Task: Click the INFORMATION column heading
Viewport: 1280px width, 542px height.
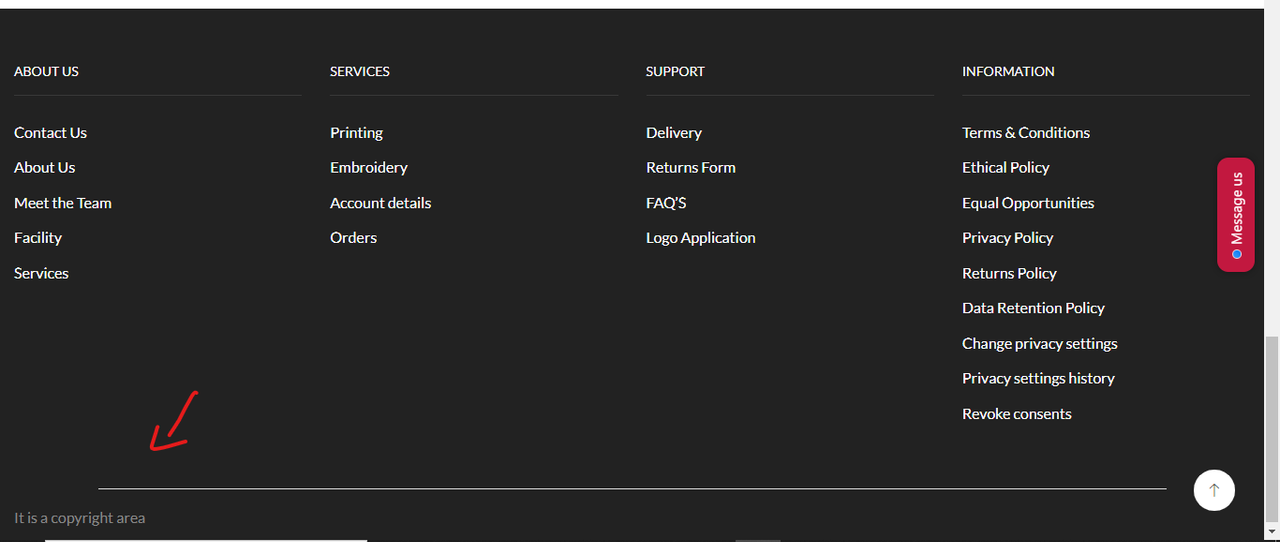Action: 1008,72
